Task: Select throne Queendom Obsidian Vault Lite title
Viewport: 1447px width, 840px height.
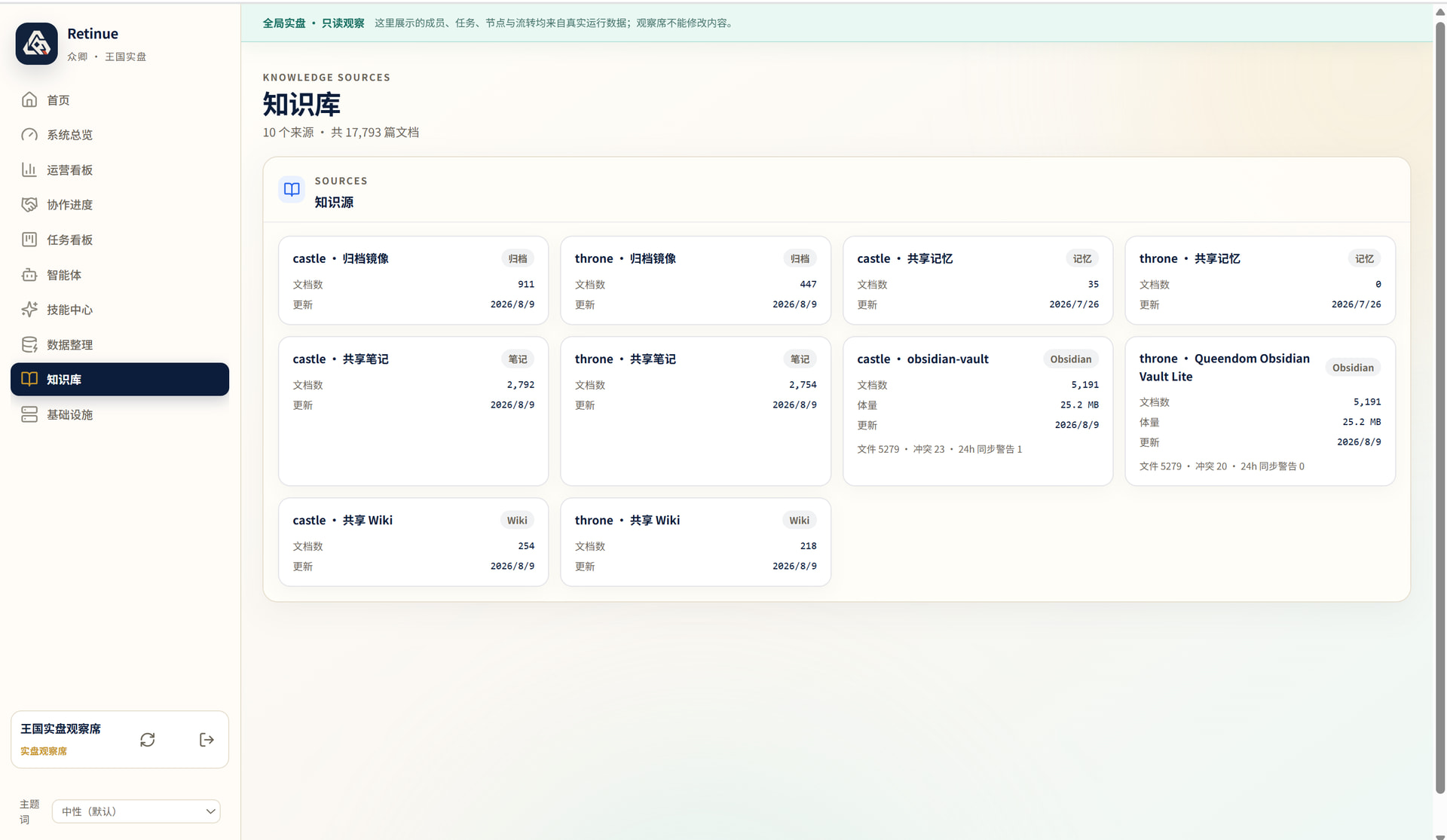Action: [x=1225, y=368]
